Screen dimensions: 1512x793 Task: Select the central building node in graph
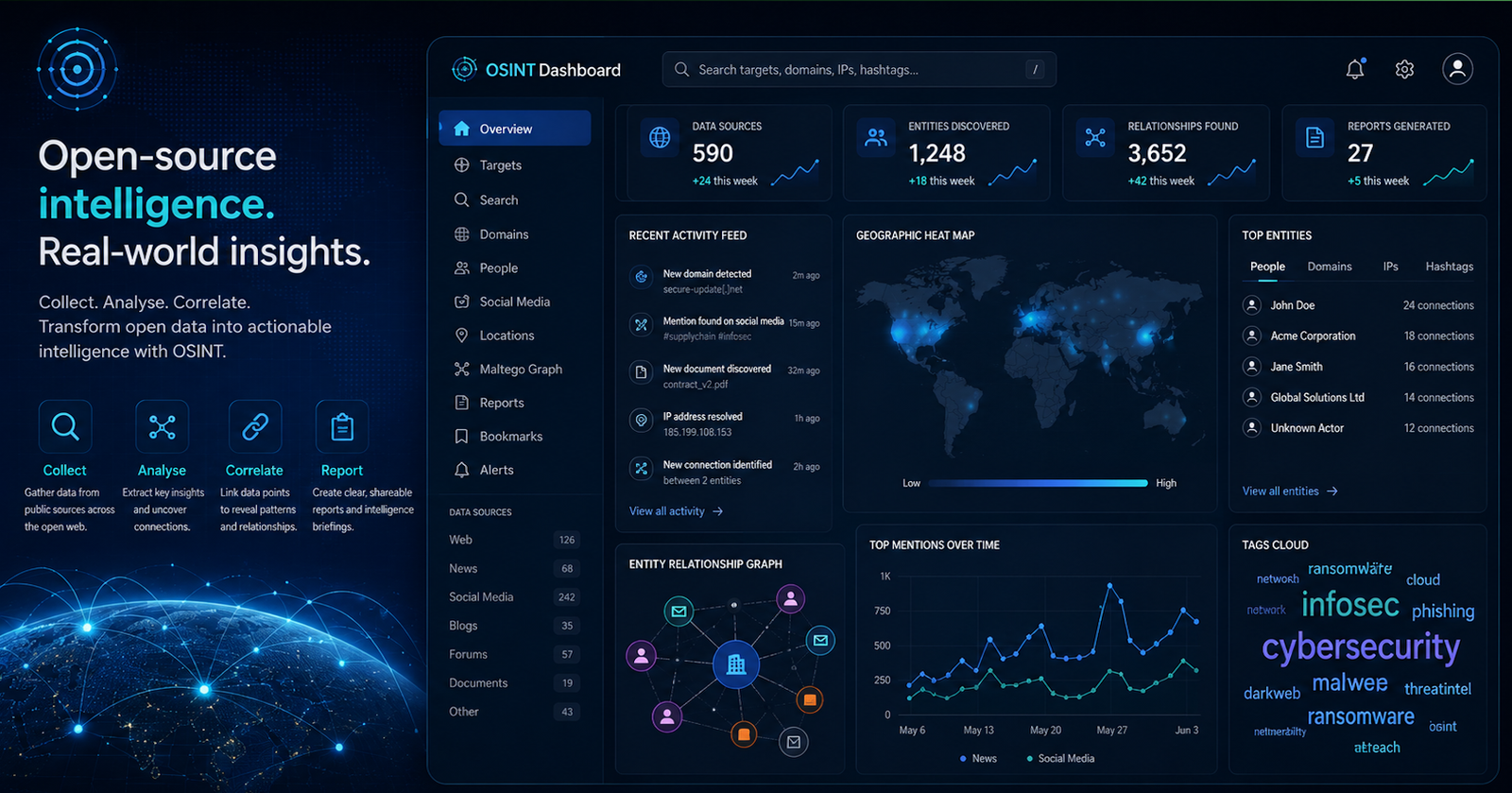pyautogui.click(x=736, y=664)
